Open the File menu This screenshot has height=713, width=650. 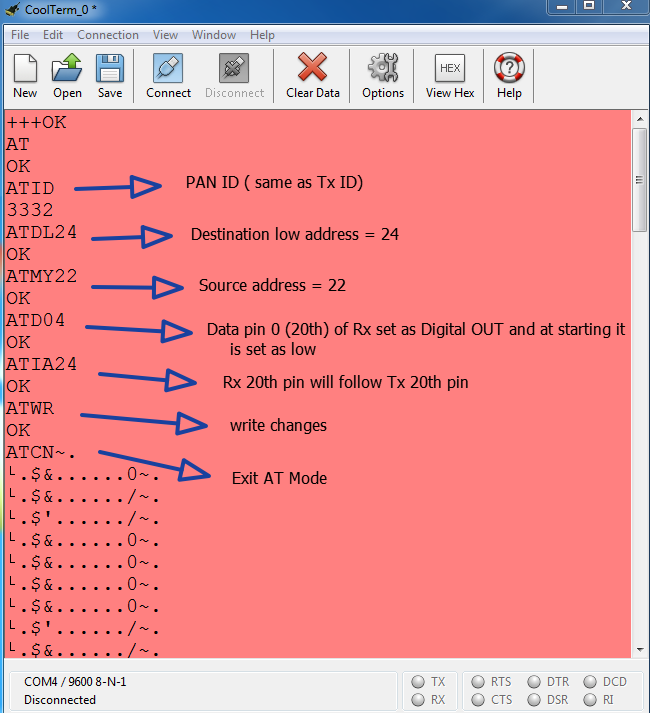coord(20,35)
